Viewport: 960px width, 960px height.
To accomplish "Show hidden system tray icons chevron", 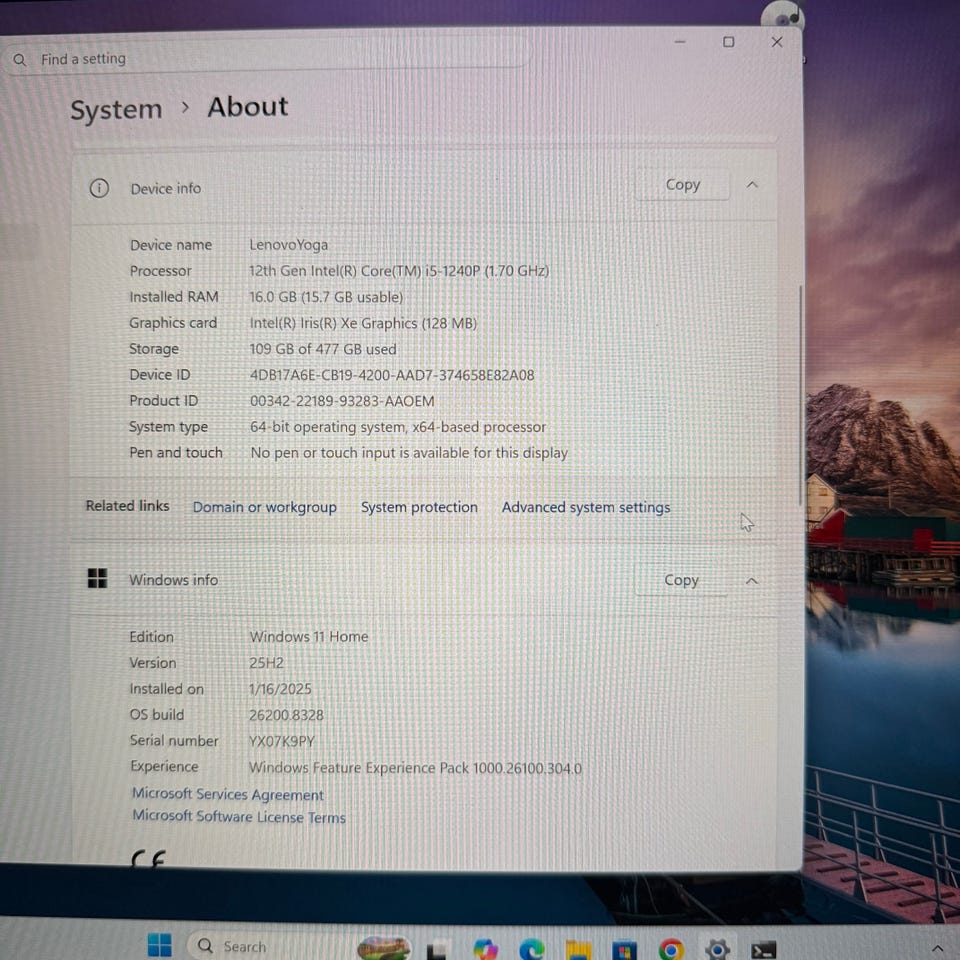I will coord(937,950).
